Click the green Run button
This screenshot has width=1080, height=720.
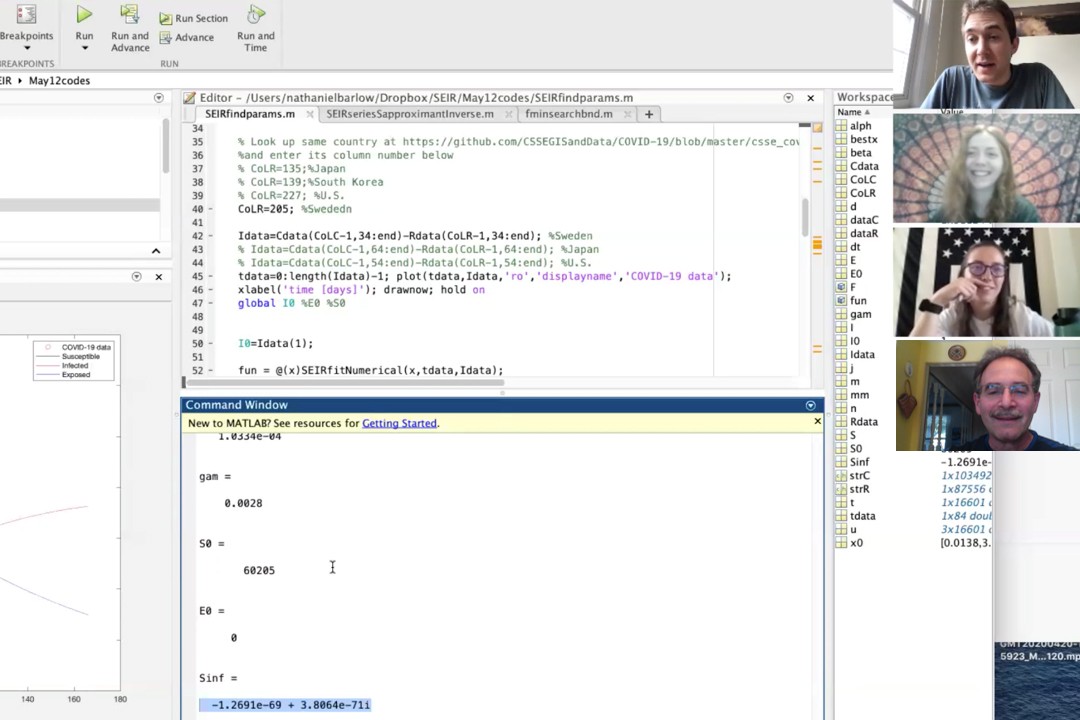pos(84,15)
